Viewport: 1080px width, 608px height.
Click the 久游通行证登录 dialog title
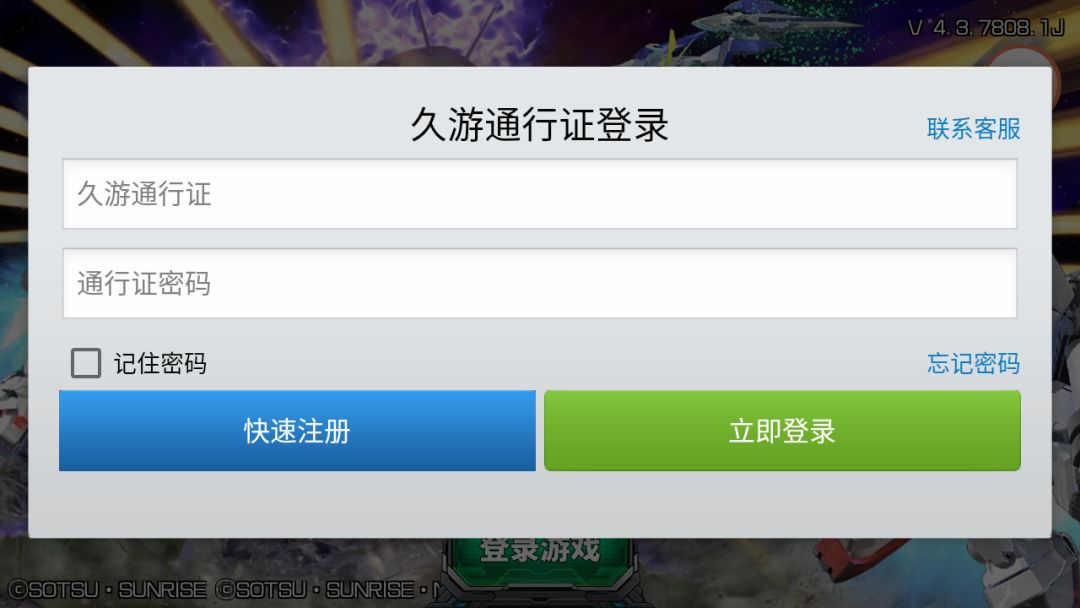(540, 125)
